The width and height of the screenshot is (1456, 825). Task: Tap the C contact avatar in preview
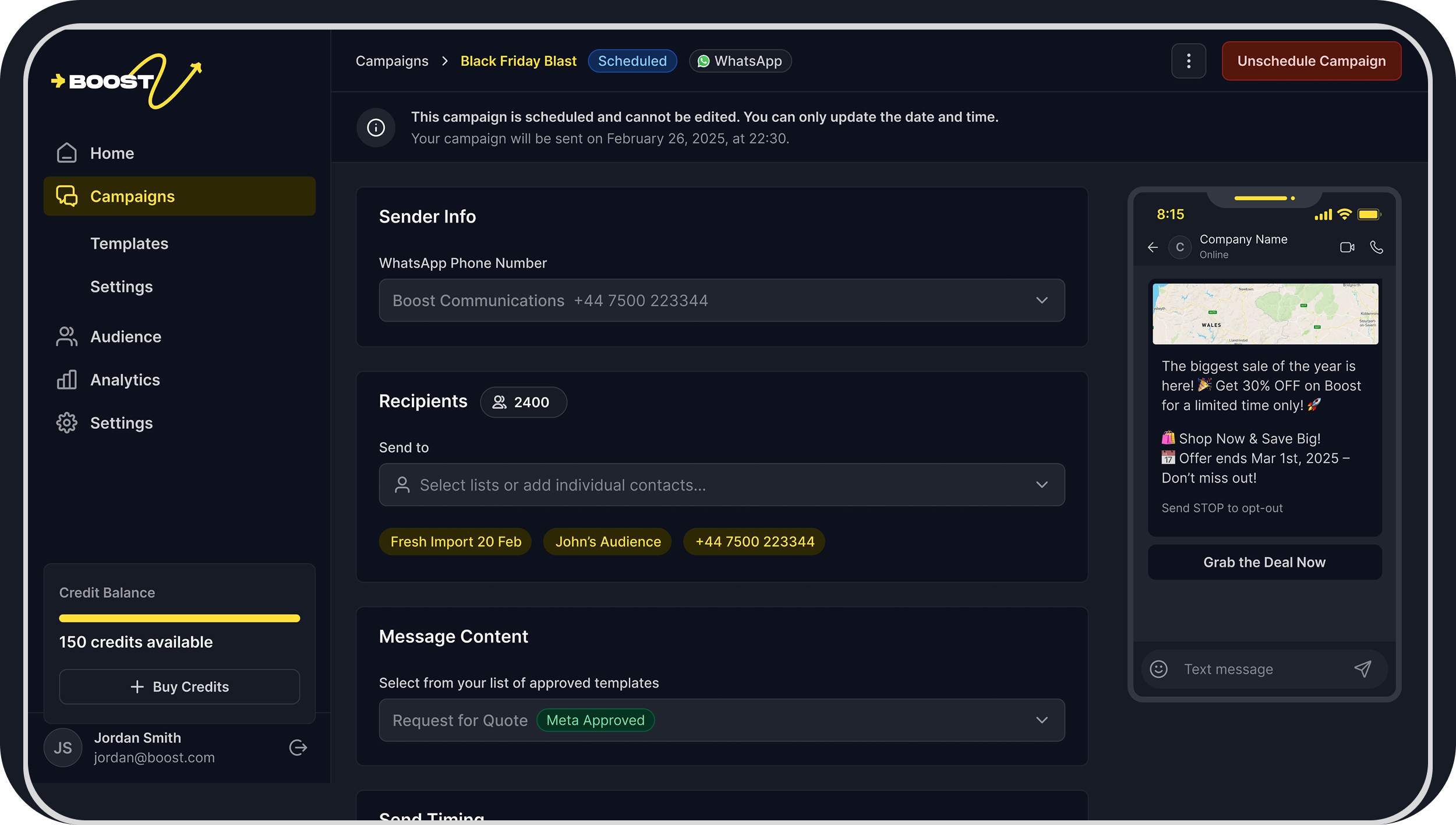point(1180,248)
